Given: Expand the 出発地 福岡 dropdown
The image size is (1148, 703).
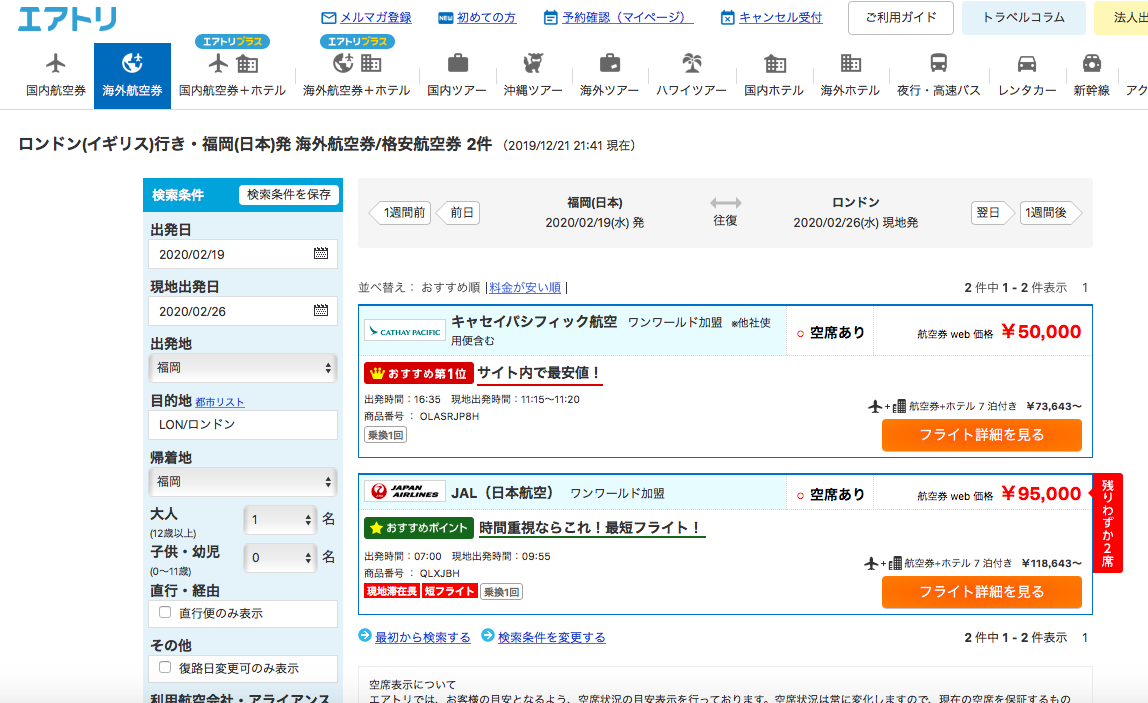Looking at the screenshot, I should (x=243, y=368).
